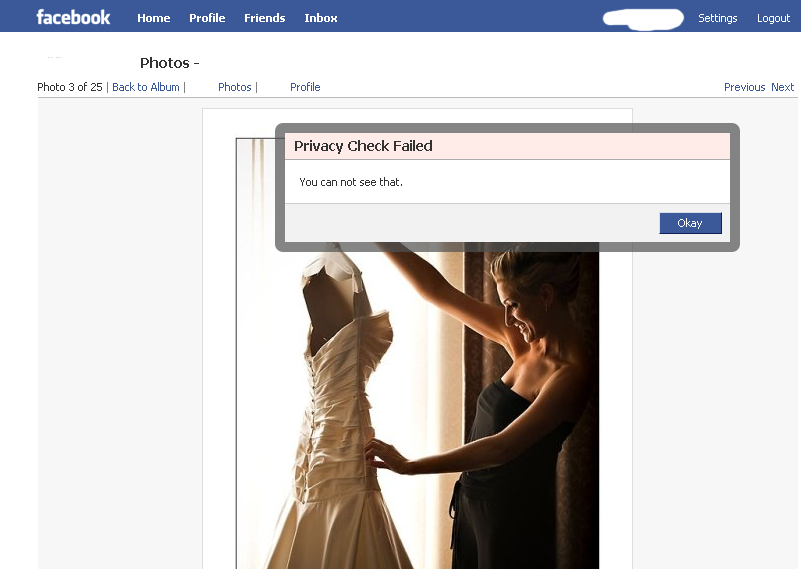This screenshot has height=569, width=801.
Task: Click the Privacy Check Failed title bar
Action: 507,146
